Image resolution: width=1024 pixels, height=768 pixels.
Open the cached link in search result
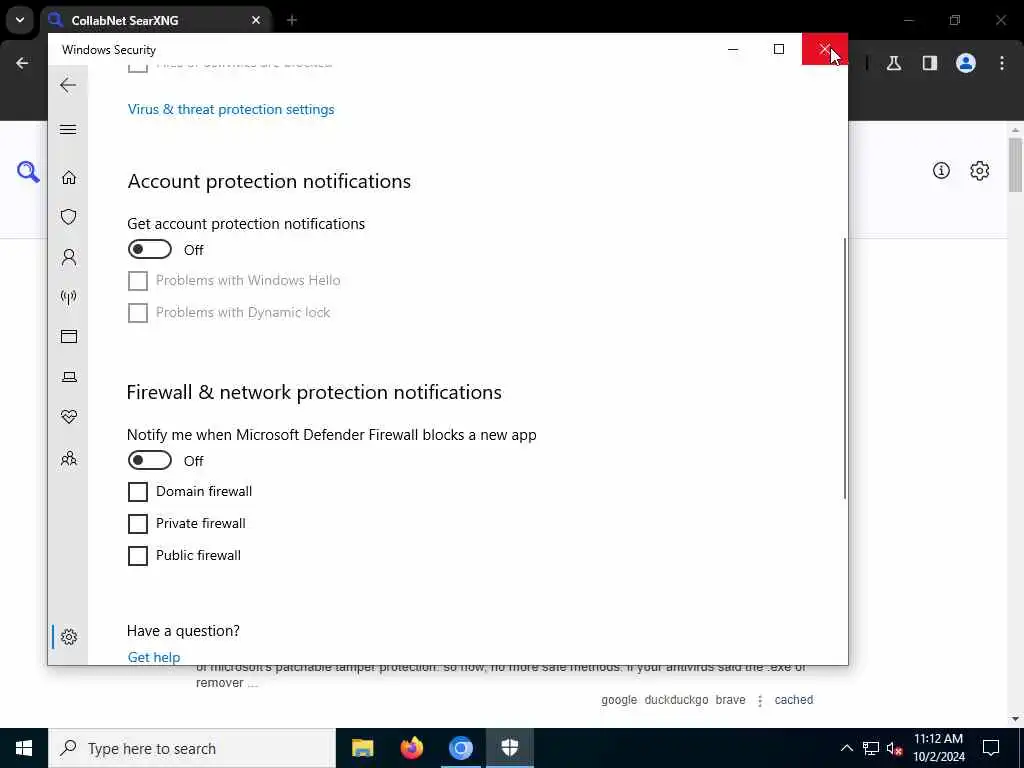point(793,699)
